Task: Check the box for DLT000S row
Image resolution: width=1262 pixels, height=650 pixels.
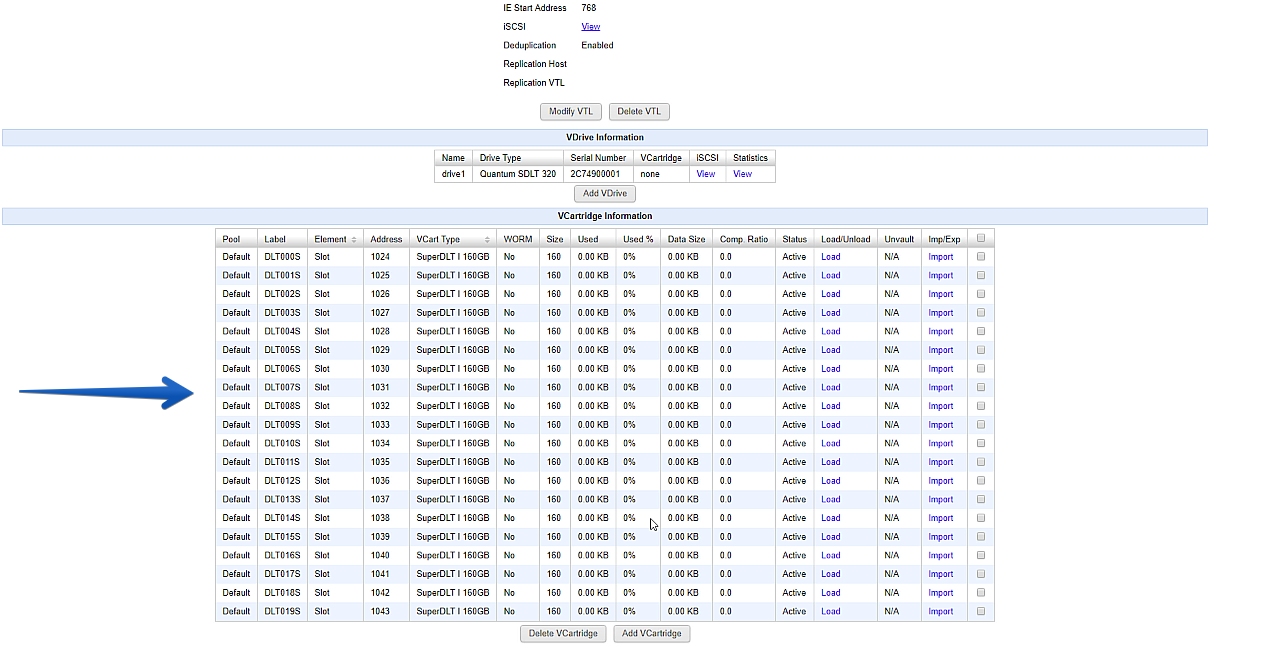Action: (x=981, y=257)
